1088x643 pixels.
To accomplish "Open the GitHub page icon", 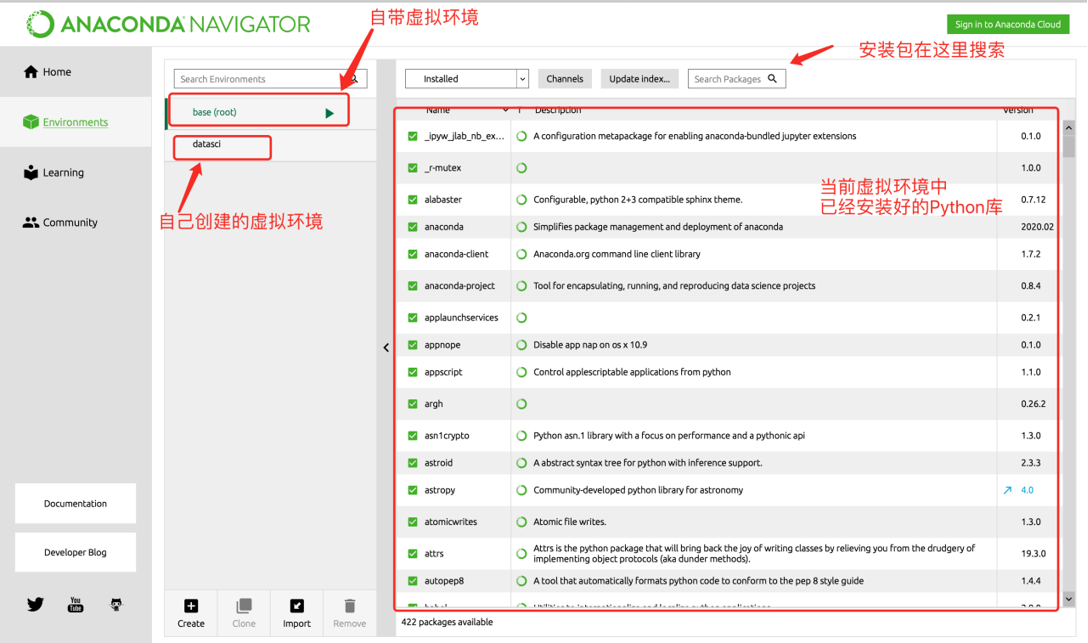I will point(116,605).
